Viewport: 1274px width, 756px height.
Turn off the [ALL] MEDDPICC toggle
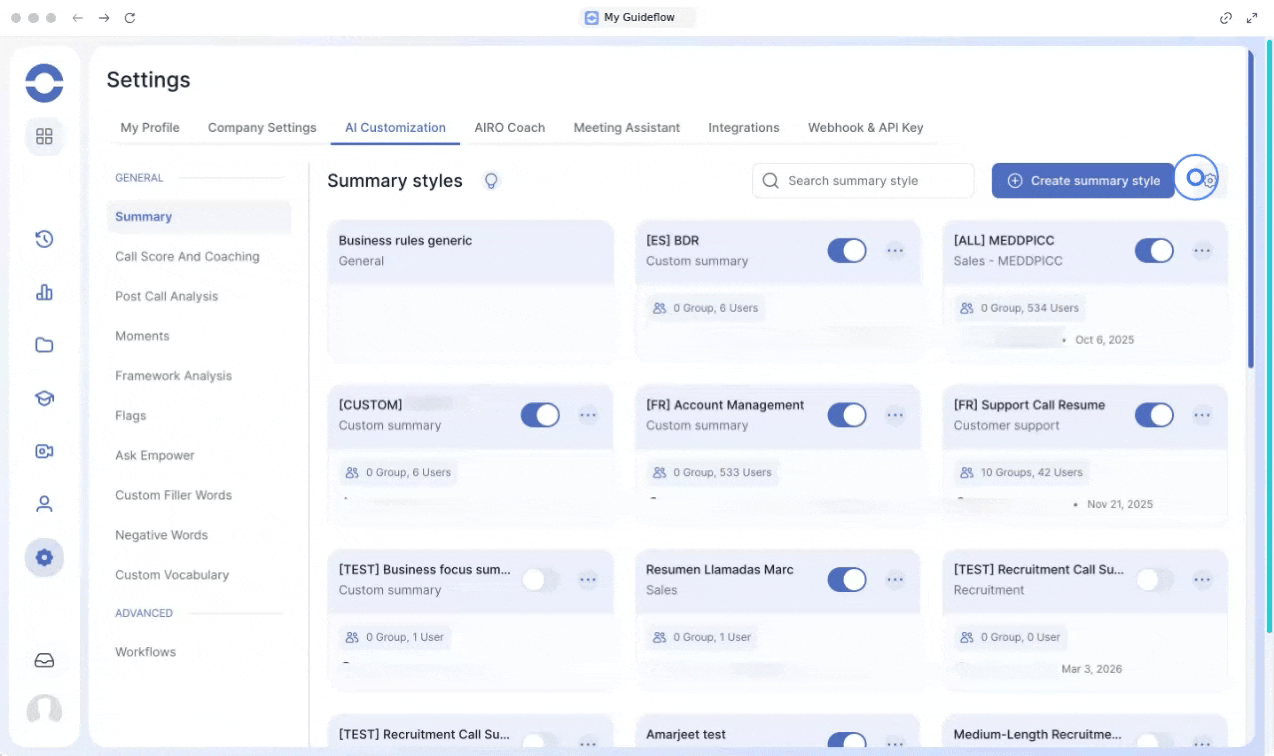click(1154, 251)
